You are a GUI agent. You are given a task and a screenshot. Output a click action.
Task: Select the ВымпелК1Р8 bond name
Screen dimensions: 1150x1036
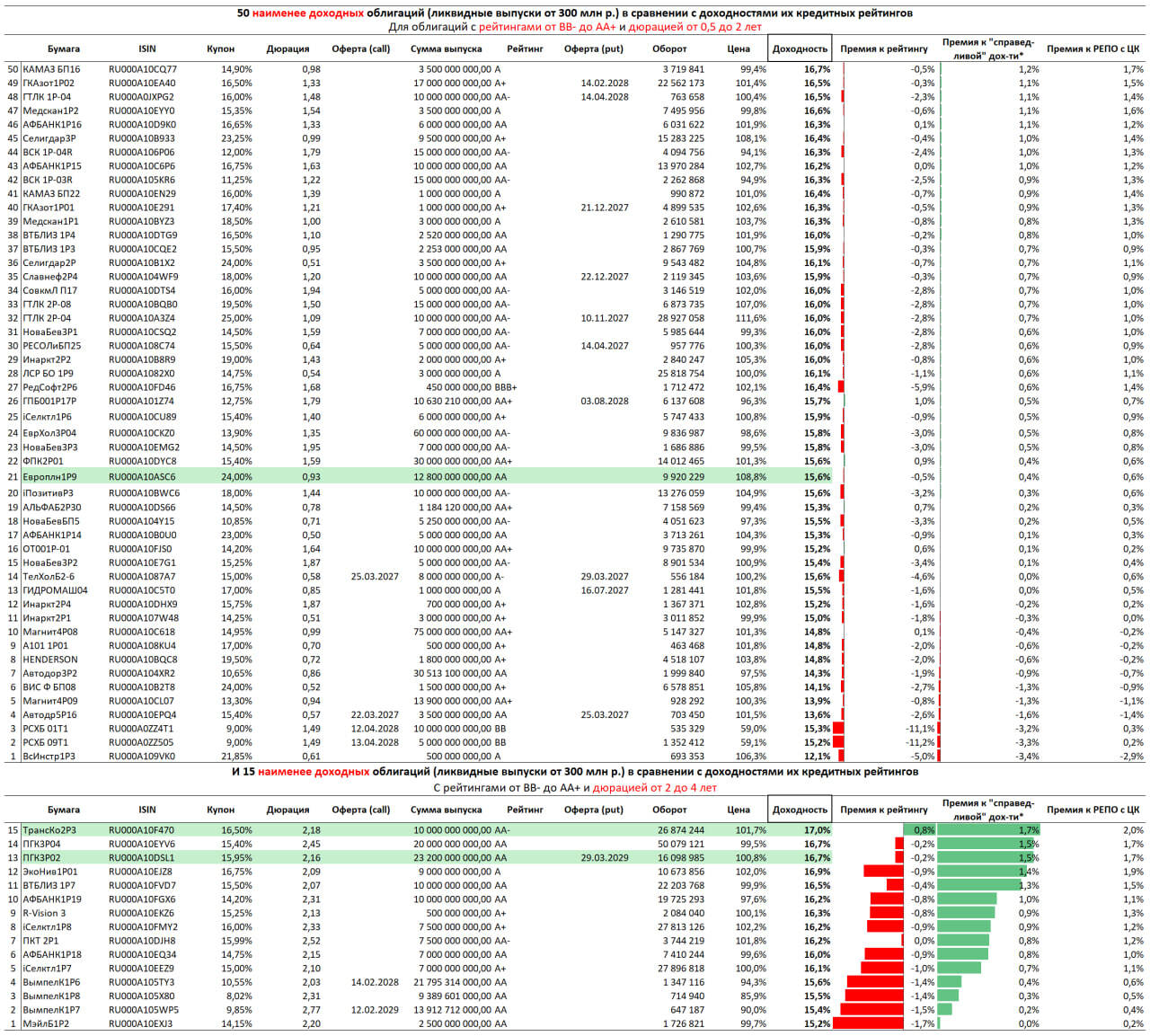click(x=51, y=996)
